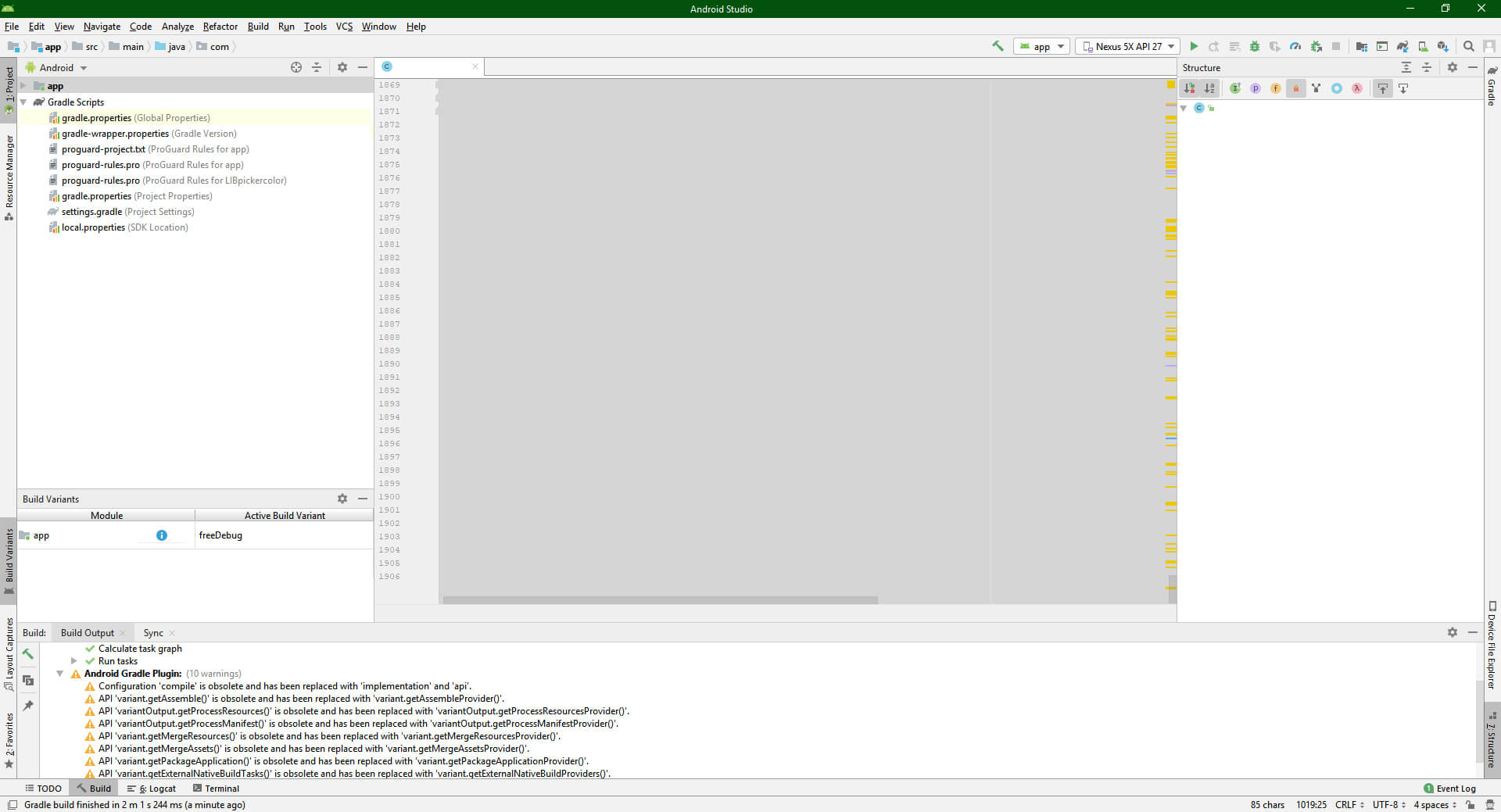Open Resource Manager side tab
The height and width of the screenshot is (812, 1501).
point(9,177)
